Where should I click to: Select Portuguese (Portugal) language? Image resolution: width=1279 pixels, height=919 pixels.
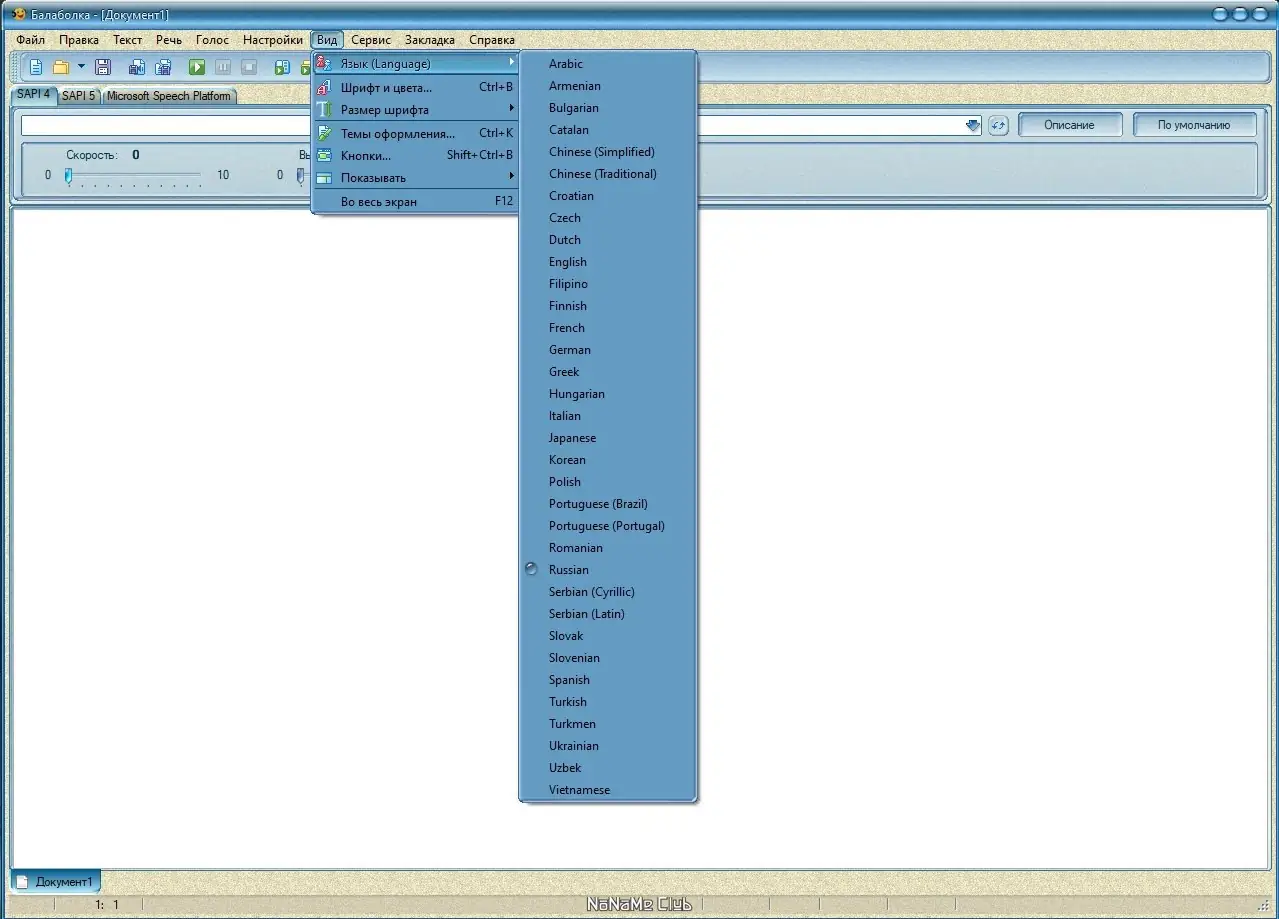[607, 526]
